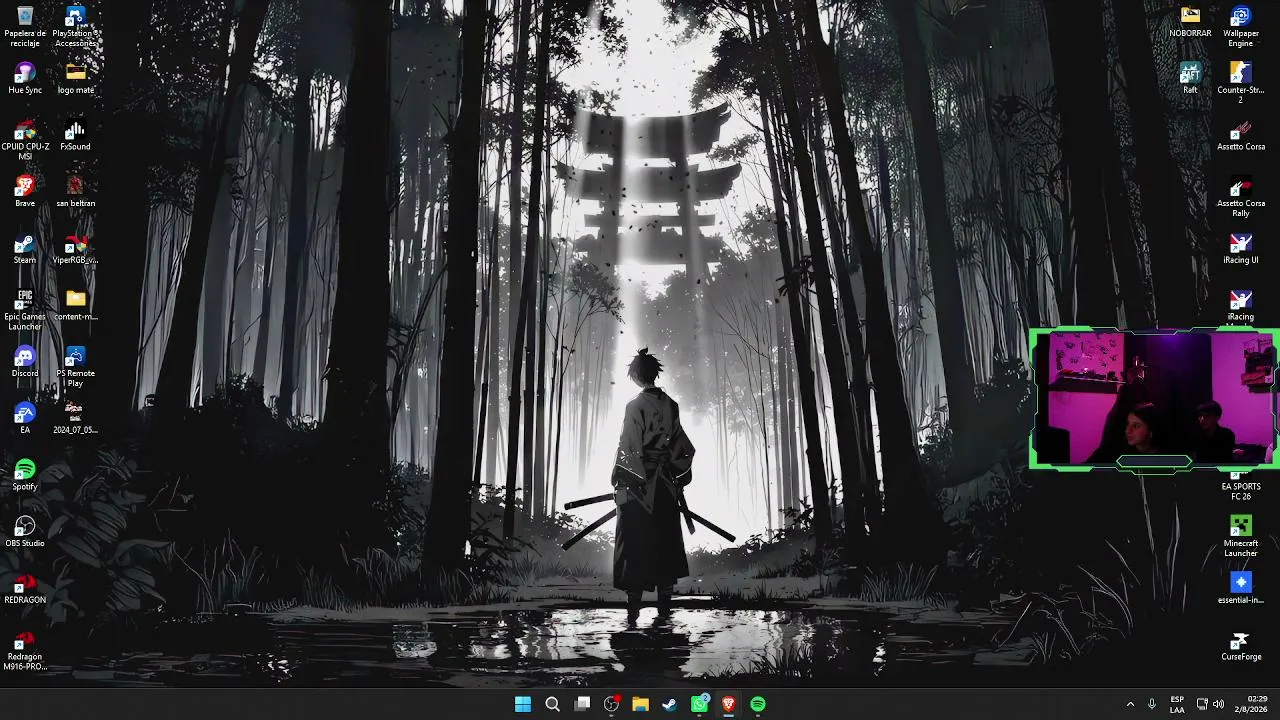Open WhatsApp from the taskbar
Viewport: 1280px width, 720px height.
[699, 704]
